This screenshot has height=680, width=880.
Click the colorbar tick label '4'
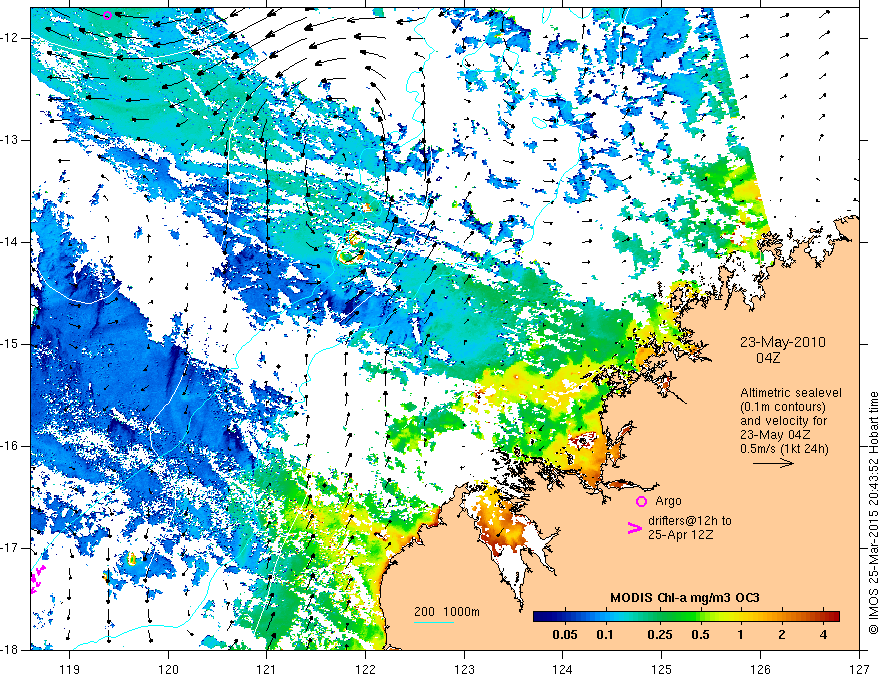823,635
